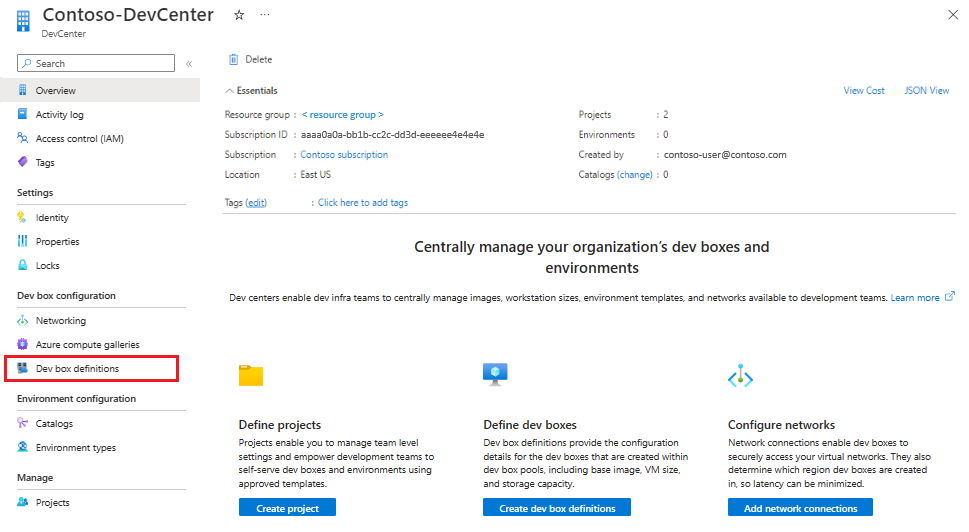
Task: Click the Contoso subscription link
Action: pyautogui.click(x=344, y=155)
